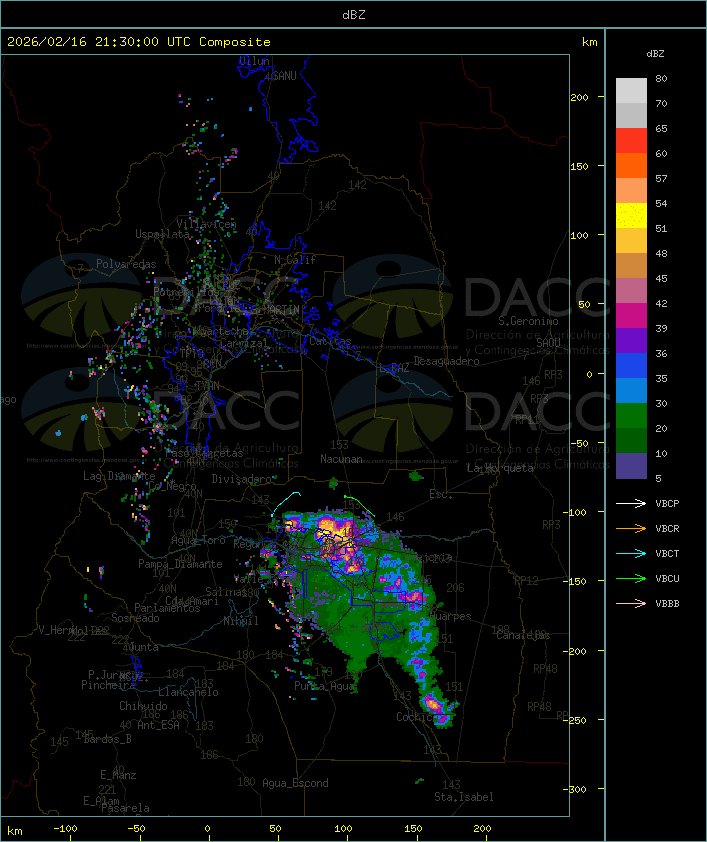Click the dBZ title in top bar
Viewport: 707px width, 842px height.
click(354, 15)
